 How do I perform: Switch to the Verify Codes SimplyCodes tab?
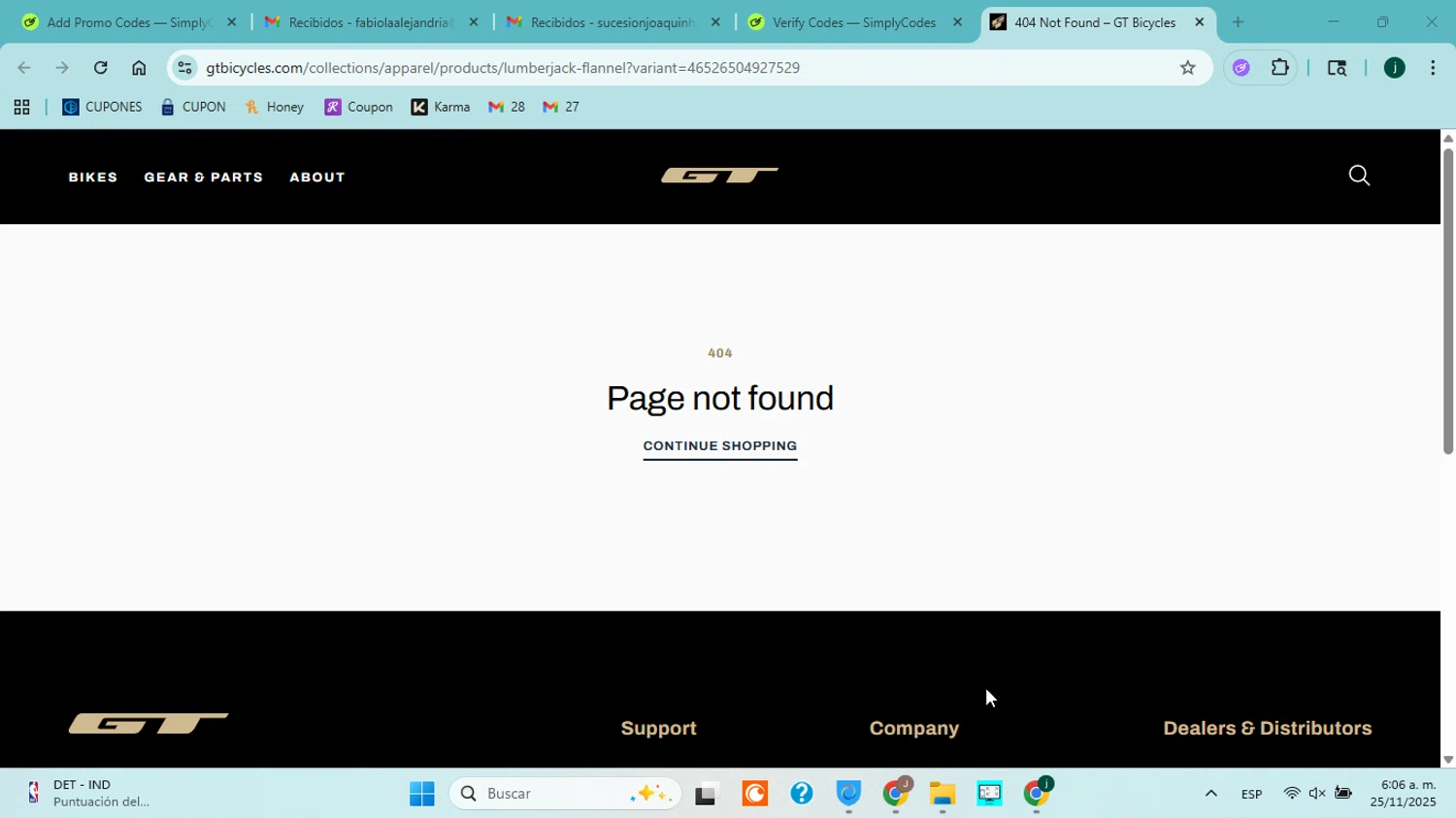pyautogui.click(x=854, y=22)
